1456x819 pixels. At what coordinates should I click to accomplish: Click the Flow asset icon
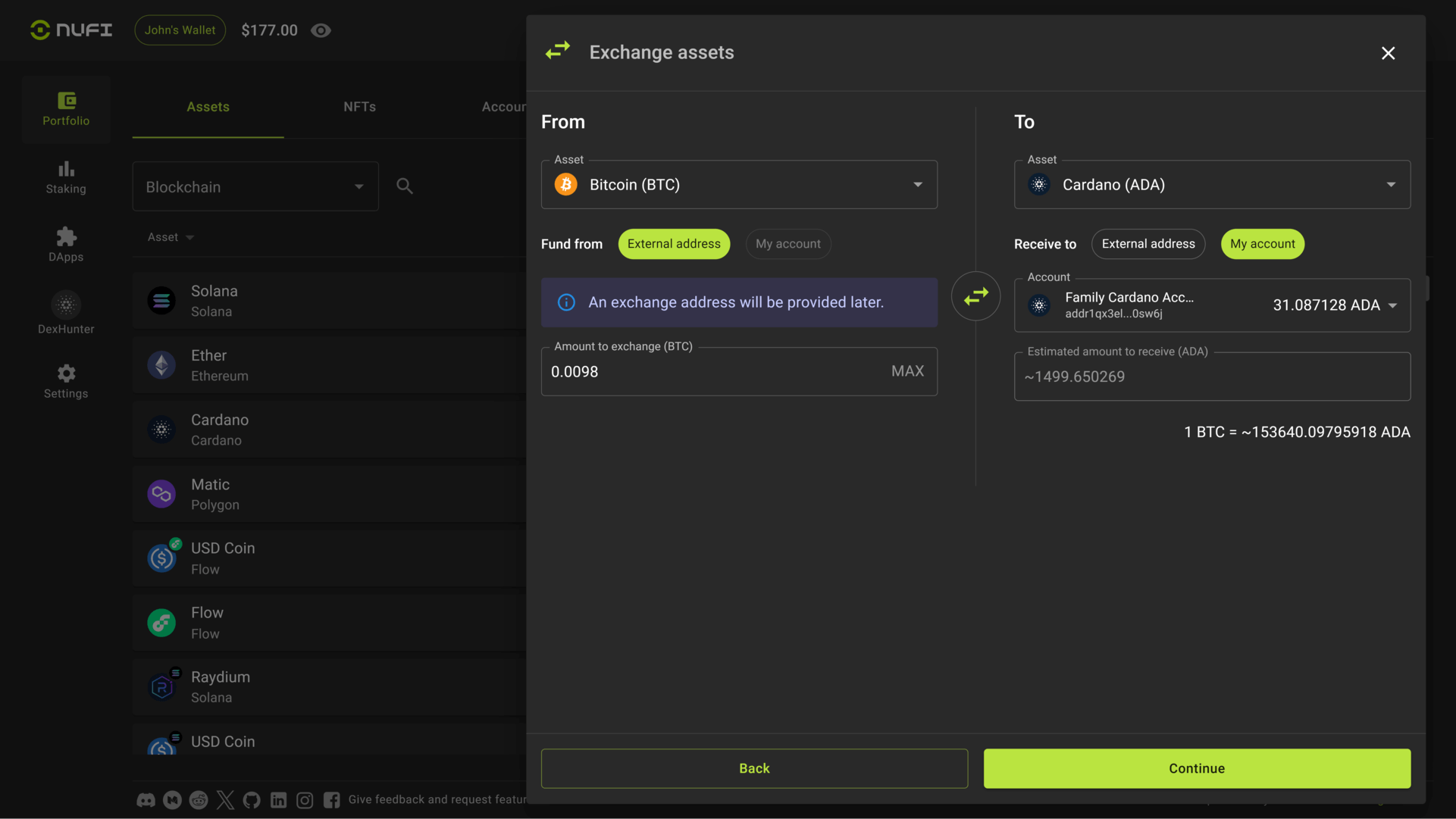click(161, 623)
